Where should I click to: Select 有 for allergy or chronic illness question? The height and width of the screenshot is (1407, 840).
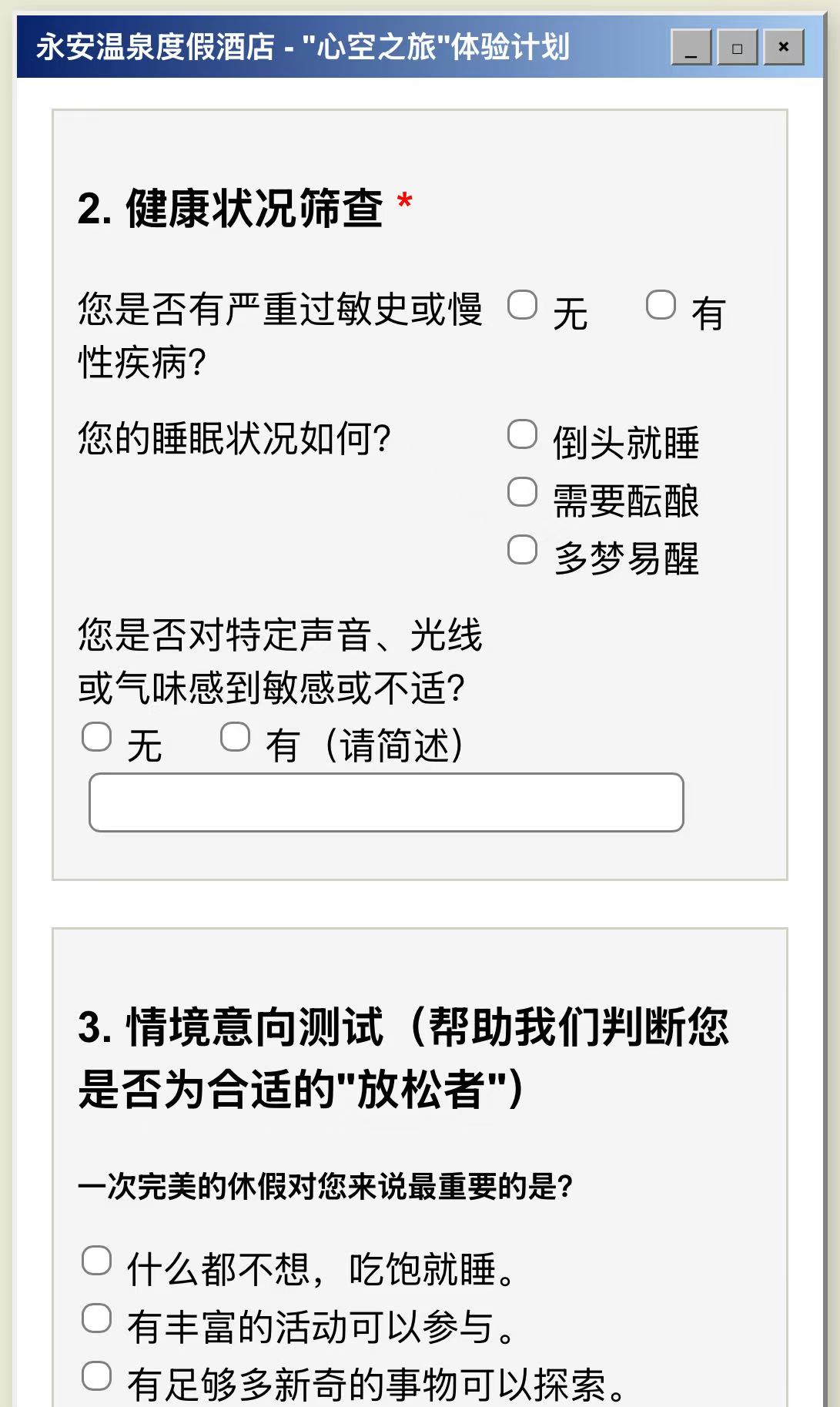tap(661, 305)
